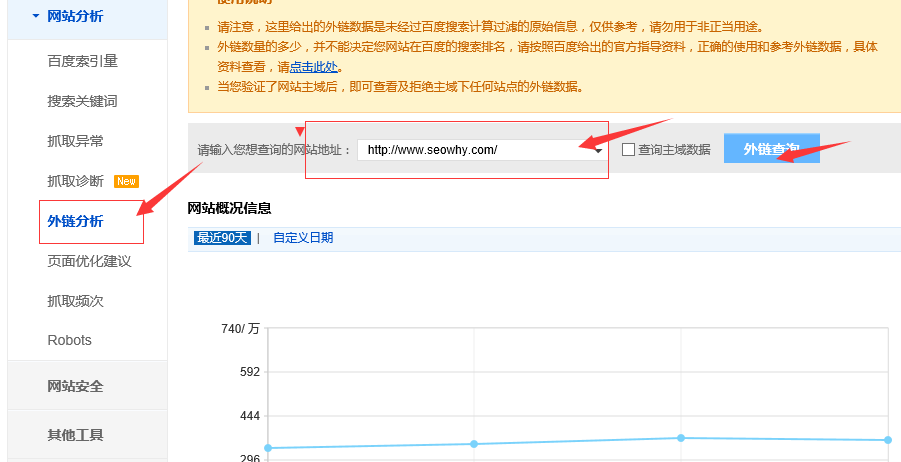Go to 抓取异常 page
This screenshot has width=901, height=462.
click(x=75, y=141)
